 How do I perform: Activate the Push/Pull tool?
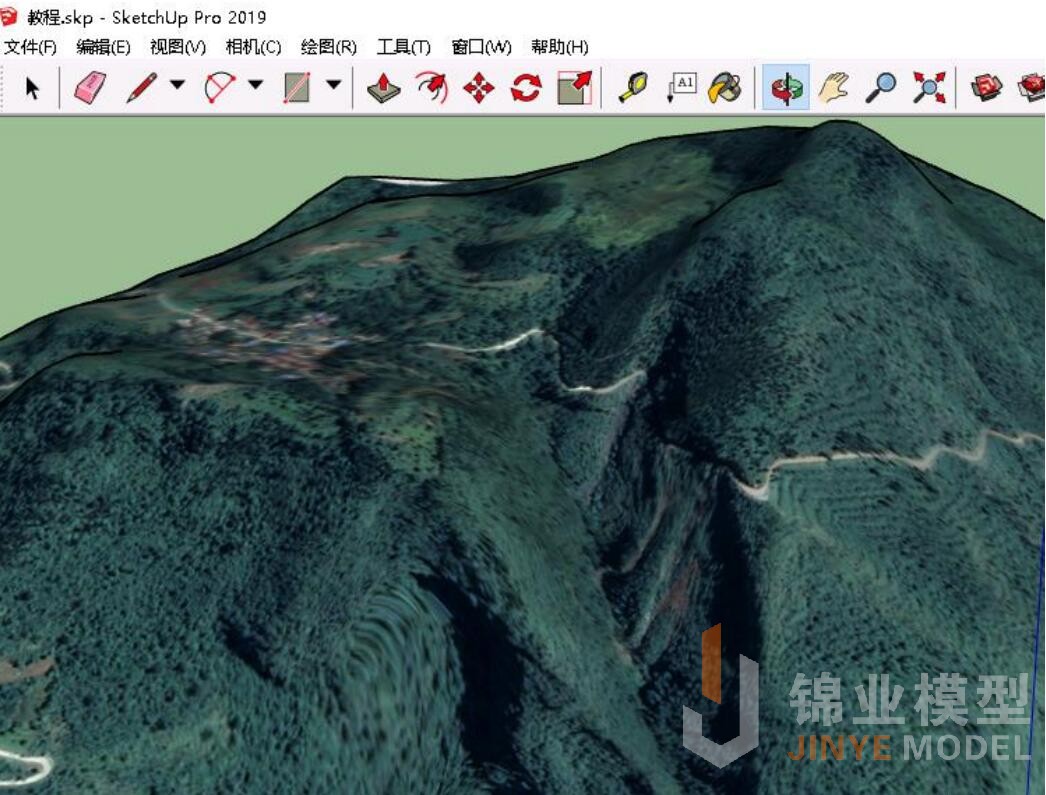[x=384, y=87]
